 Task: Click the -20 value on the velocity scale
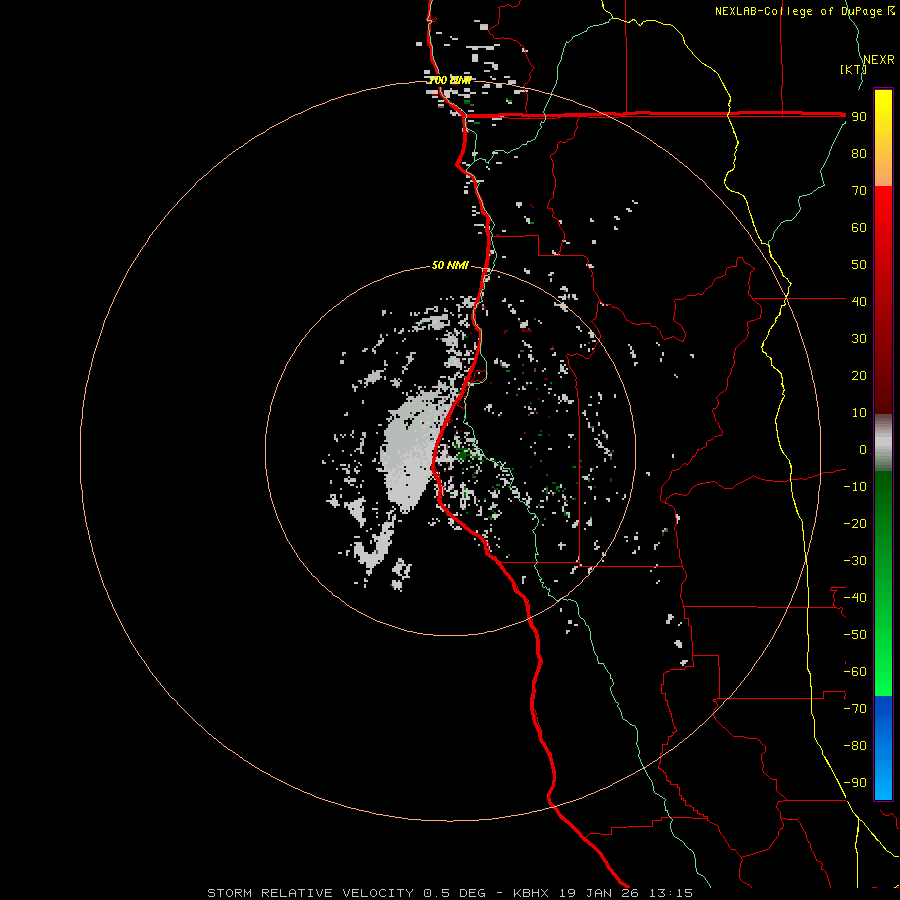pos(855,523)
